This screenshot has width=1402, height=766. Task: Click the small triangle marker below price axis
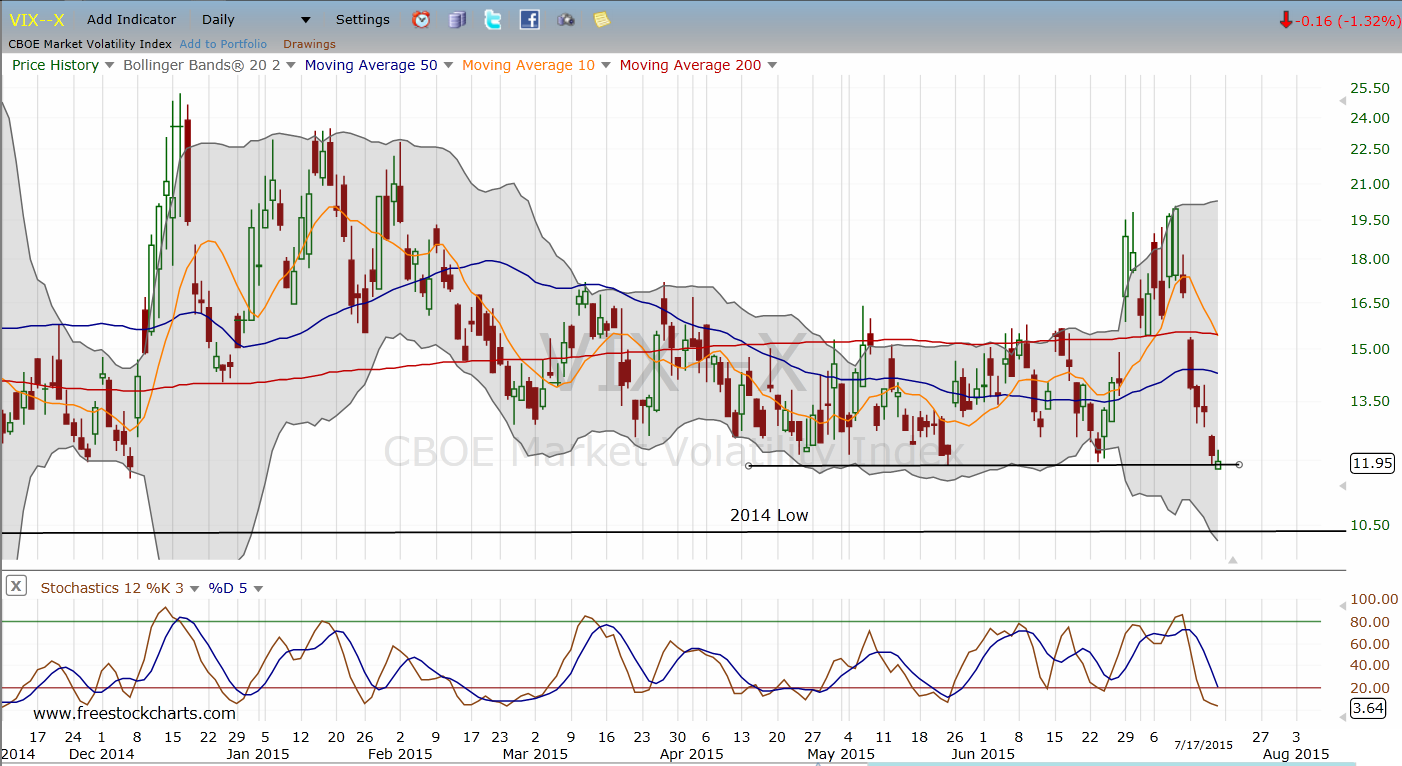1232,560
